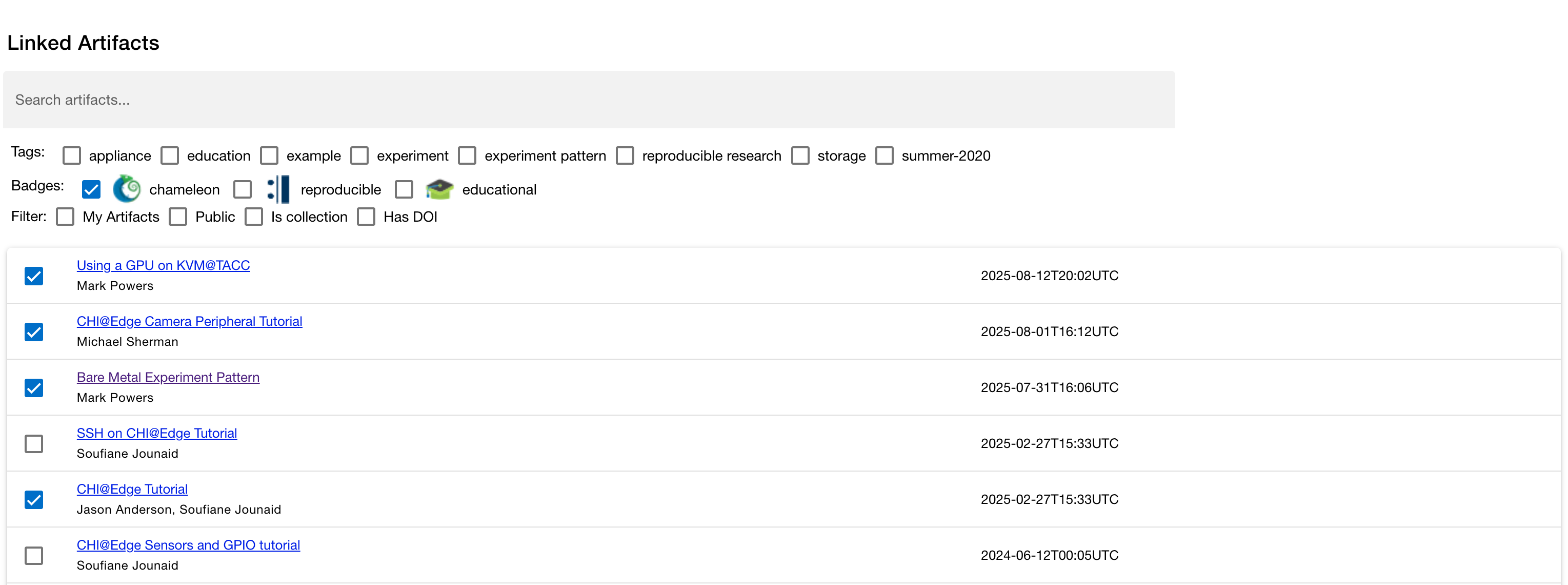Open CHI@Edge Camera Peripheral Tutorial link
The image size is (1568, 585).
pos(189,321)
